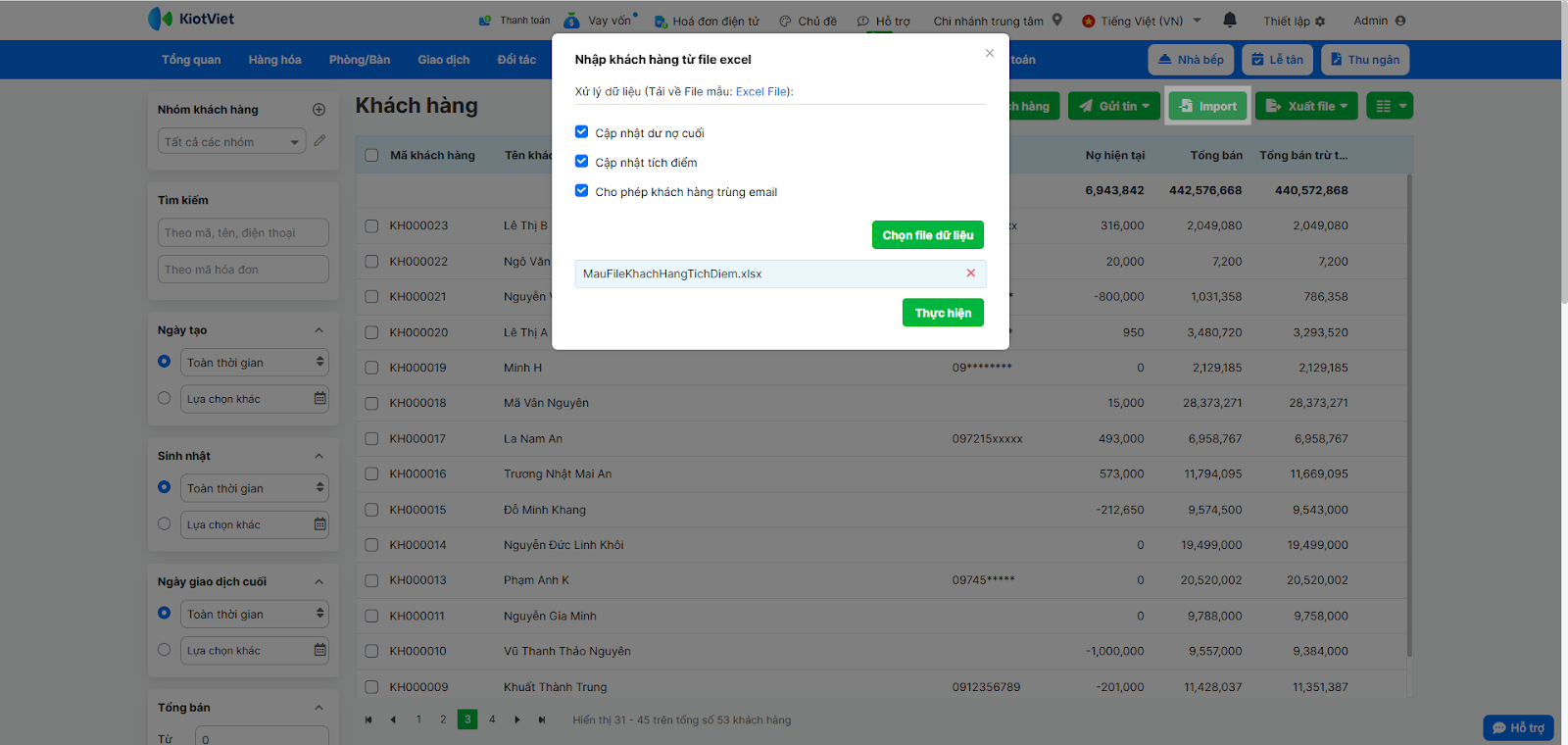The image size is (1568, 745).
Task: Download the Excel File template link
Action: pos(761,92)
